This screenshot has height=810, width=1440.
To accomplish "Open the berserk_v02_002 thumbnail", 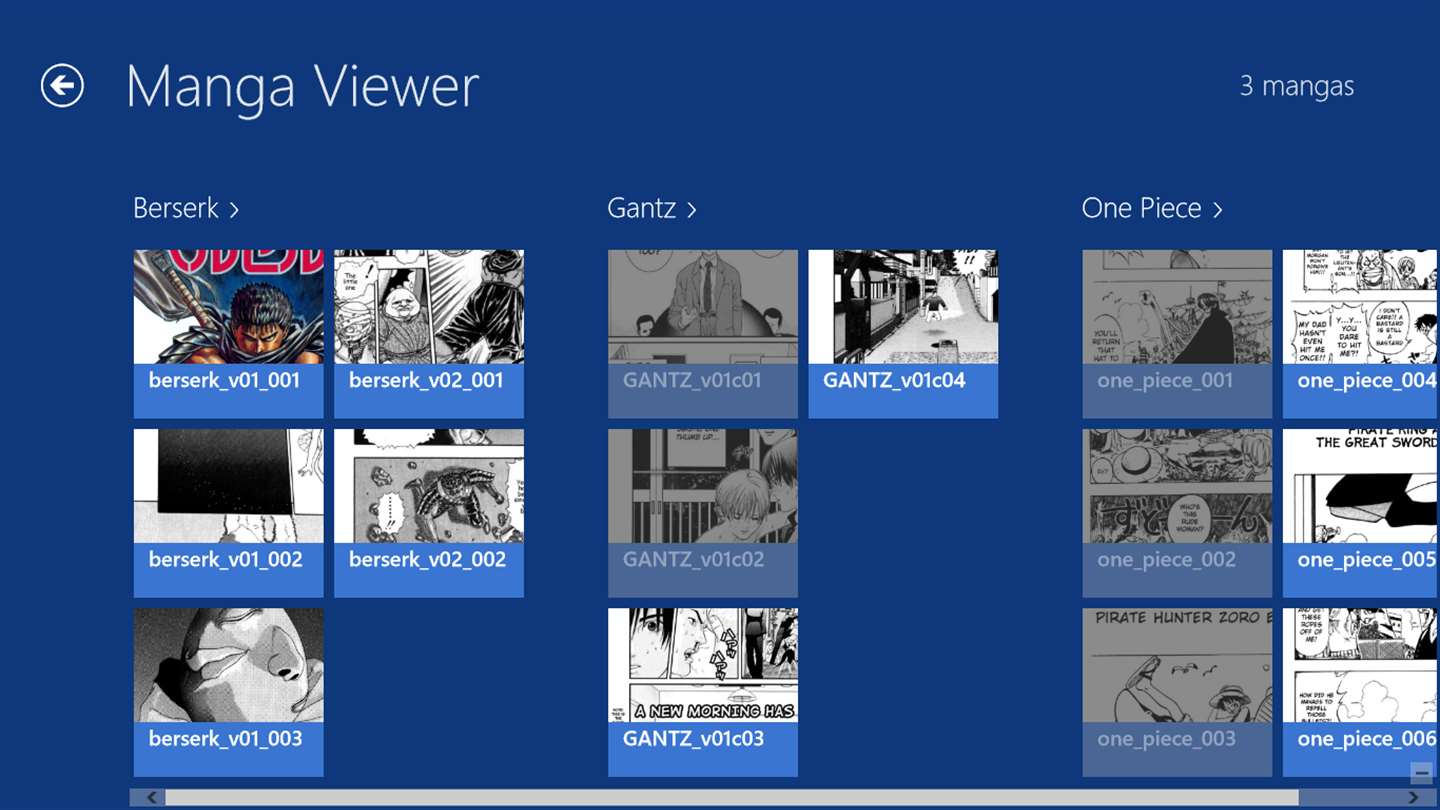I will [x=429, y=513].
